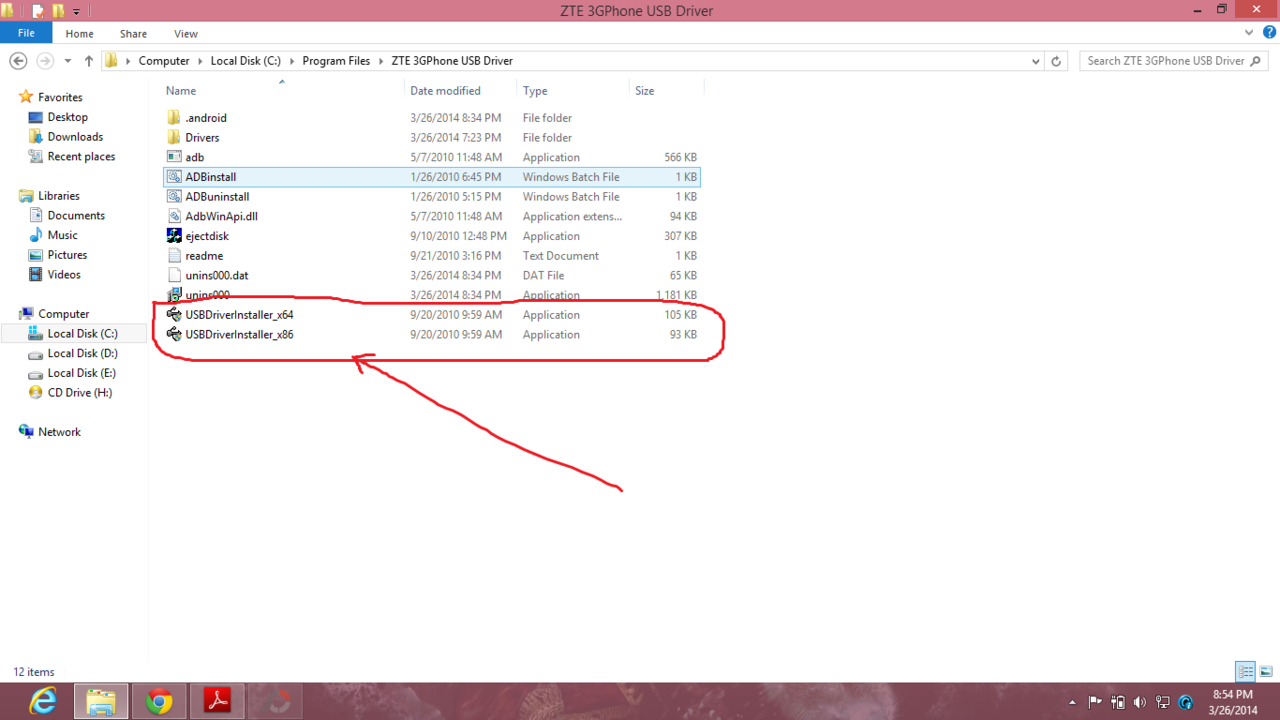Open the network icon in system tray
1280x720 pixels.
coord(1162,702)
